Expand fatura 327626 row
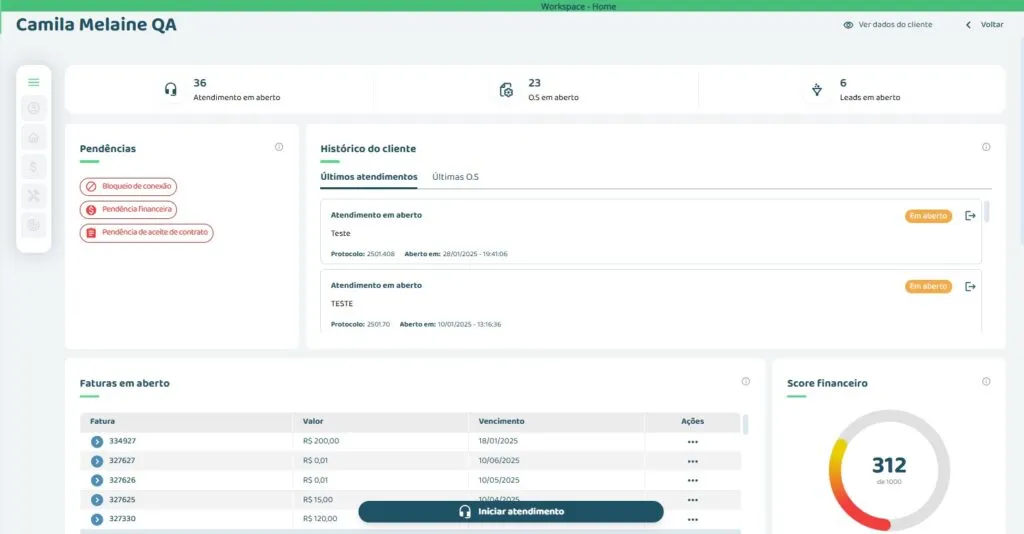The image size is (1024, 534). pyautogui.click(x=97, y=480)
